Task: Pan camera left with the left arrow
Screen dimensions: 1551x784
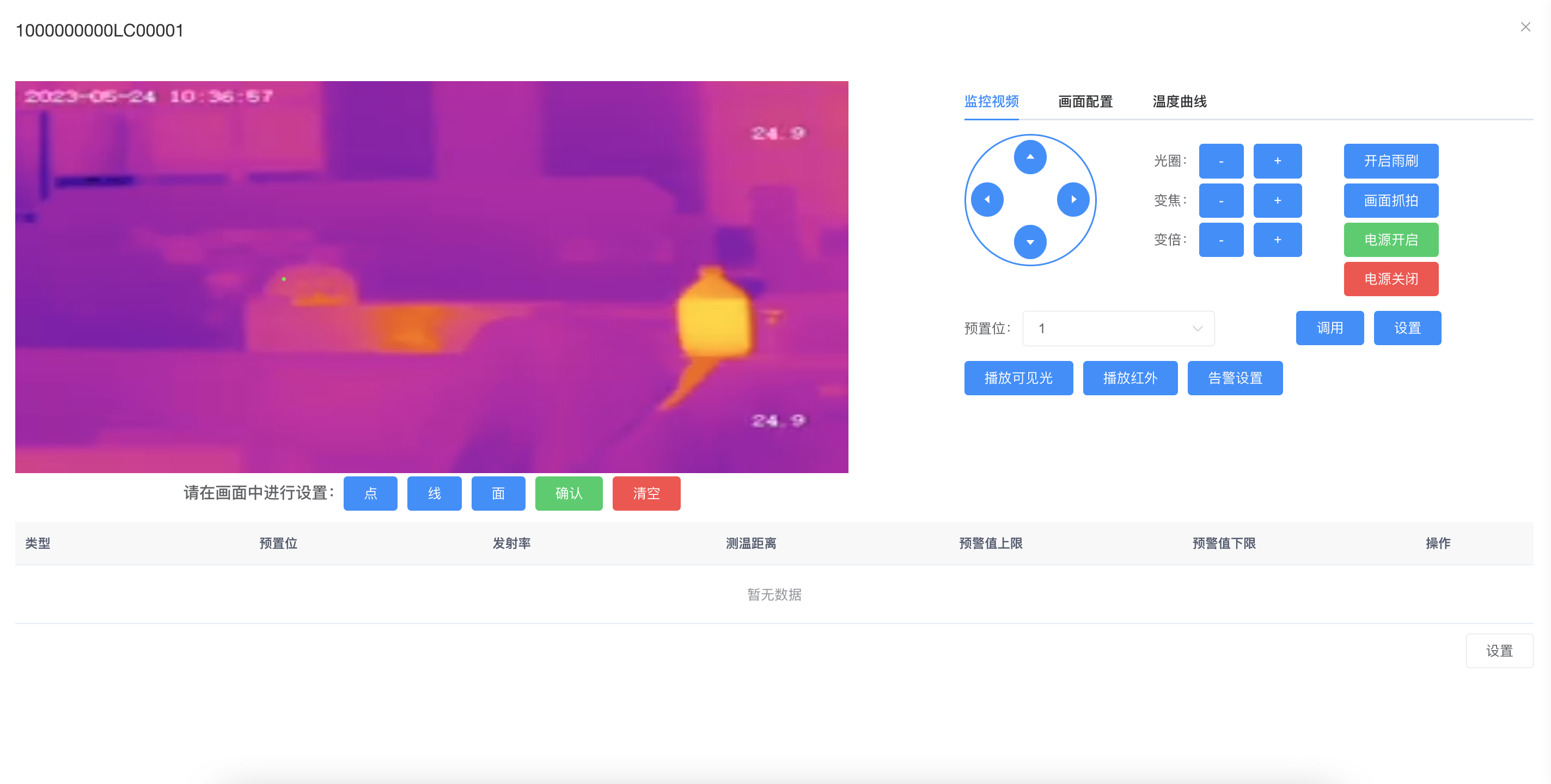Action: [x=987, y=200]
